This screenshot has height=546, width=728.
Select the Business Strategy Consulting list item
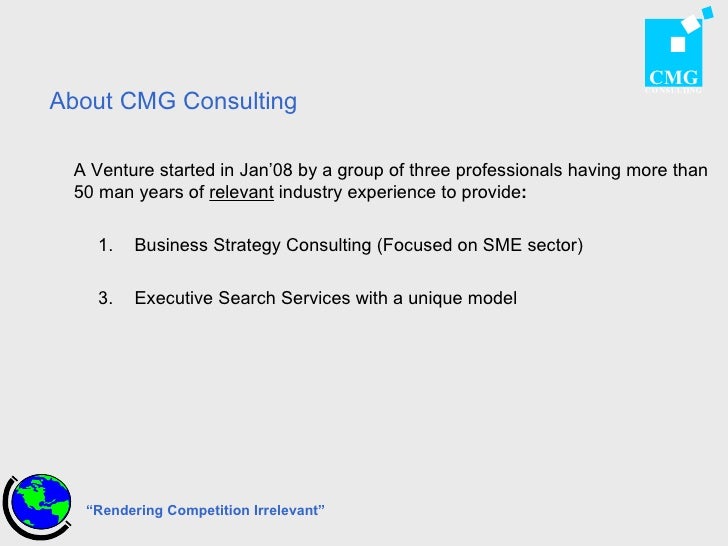(358, 245)
